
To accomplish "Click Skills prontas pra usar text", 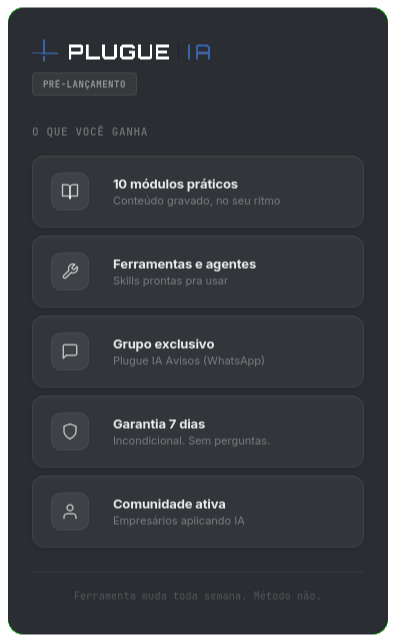I will pyautogui.click(x=171, y=280).
